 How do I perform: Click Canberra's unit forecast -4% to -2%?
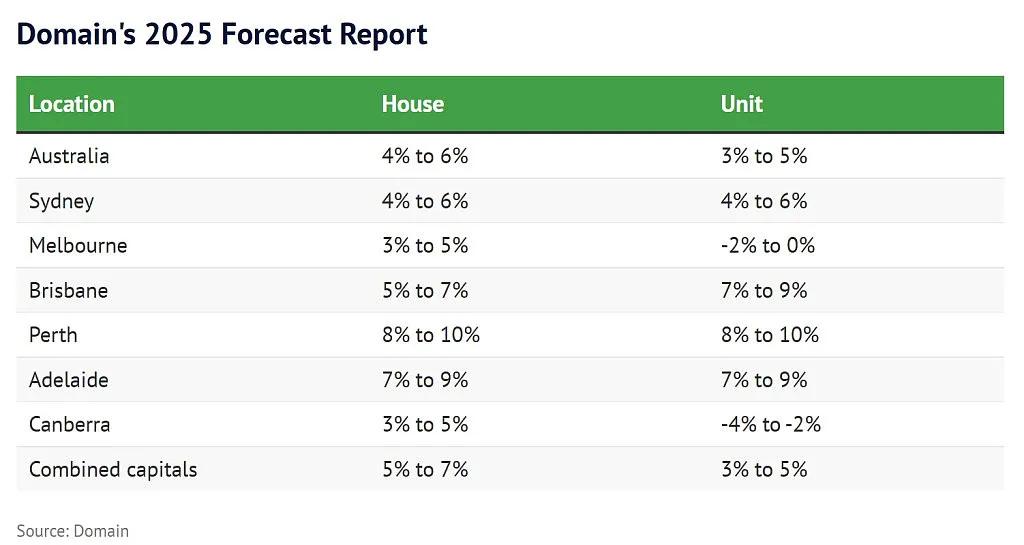771,424
